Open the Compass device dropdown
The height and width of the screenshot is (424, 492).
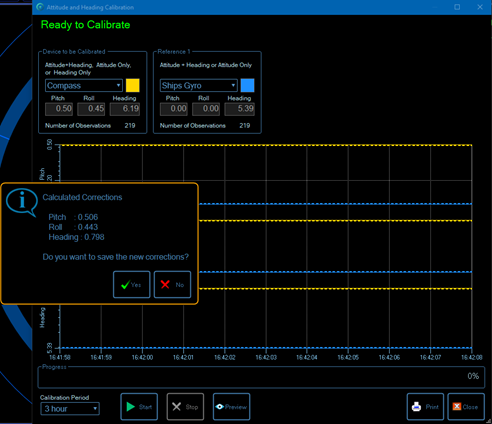[x=84, y=86]
